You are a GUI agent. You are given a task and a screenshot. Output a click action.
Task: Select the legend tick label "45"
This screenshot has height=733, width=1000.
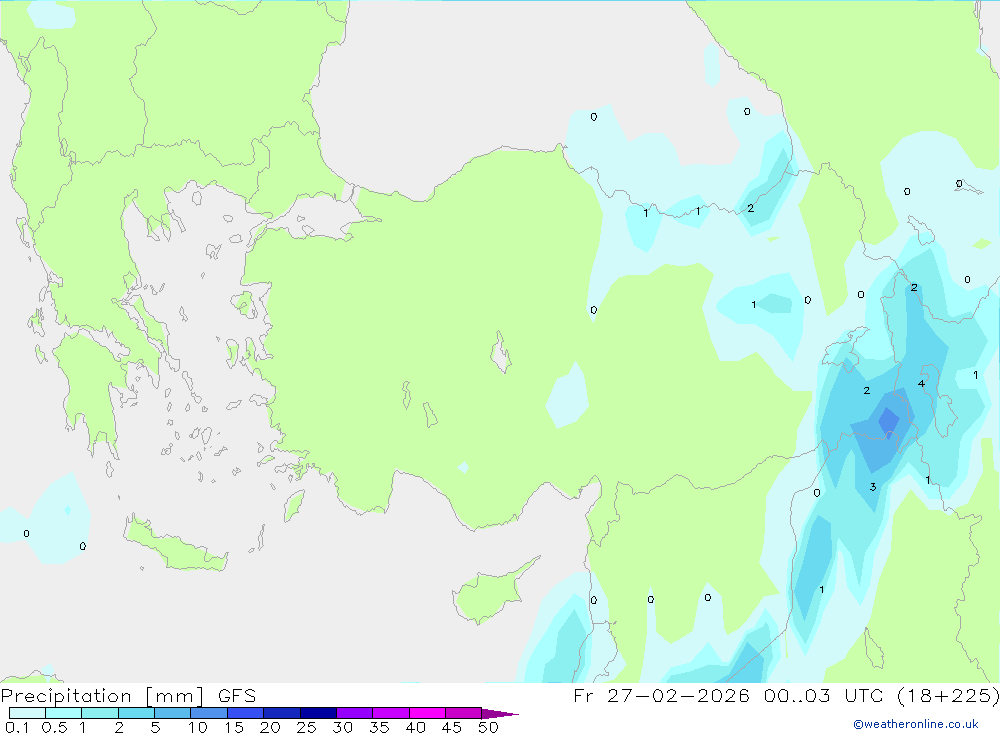(452, 727)
